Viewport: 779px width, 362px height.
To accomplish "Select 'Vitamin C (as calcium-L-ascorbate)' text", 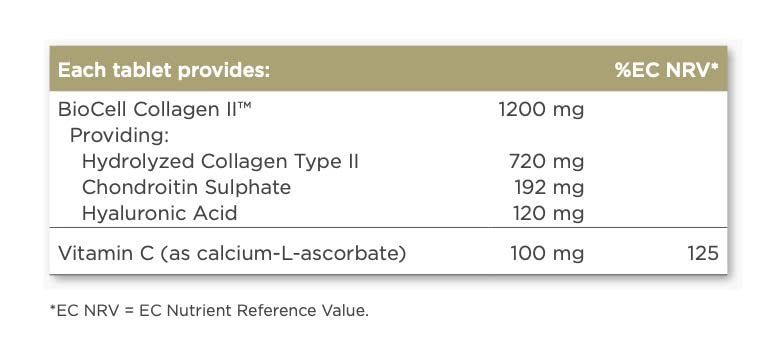I will pyautogui.click(x=232, y=253).
